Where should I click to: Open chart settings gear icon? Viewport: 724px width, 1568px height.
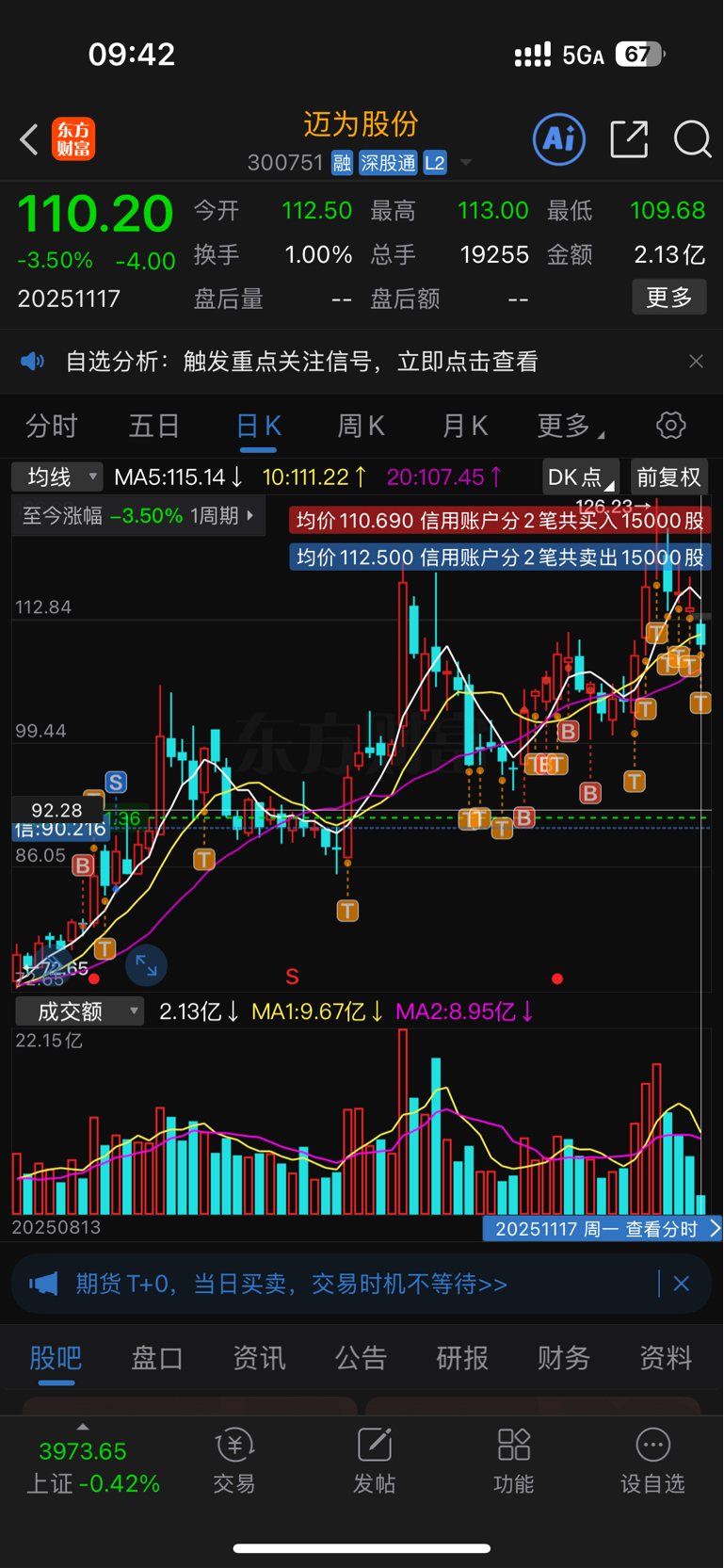click(671, 426)
